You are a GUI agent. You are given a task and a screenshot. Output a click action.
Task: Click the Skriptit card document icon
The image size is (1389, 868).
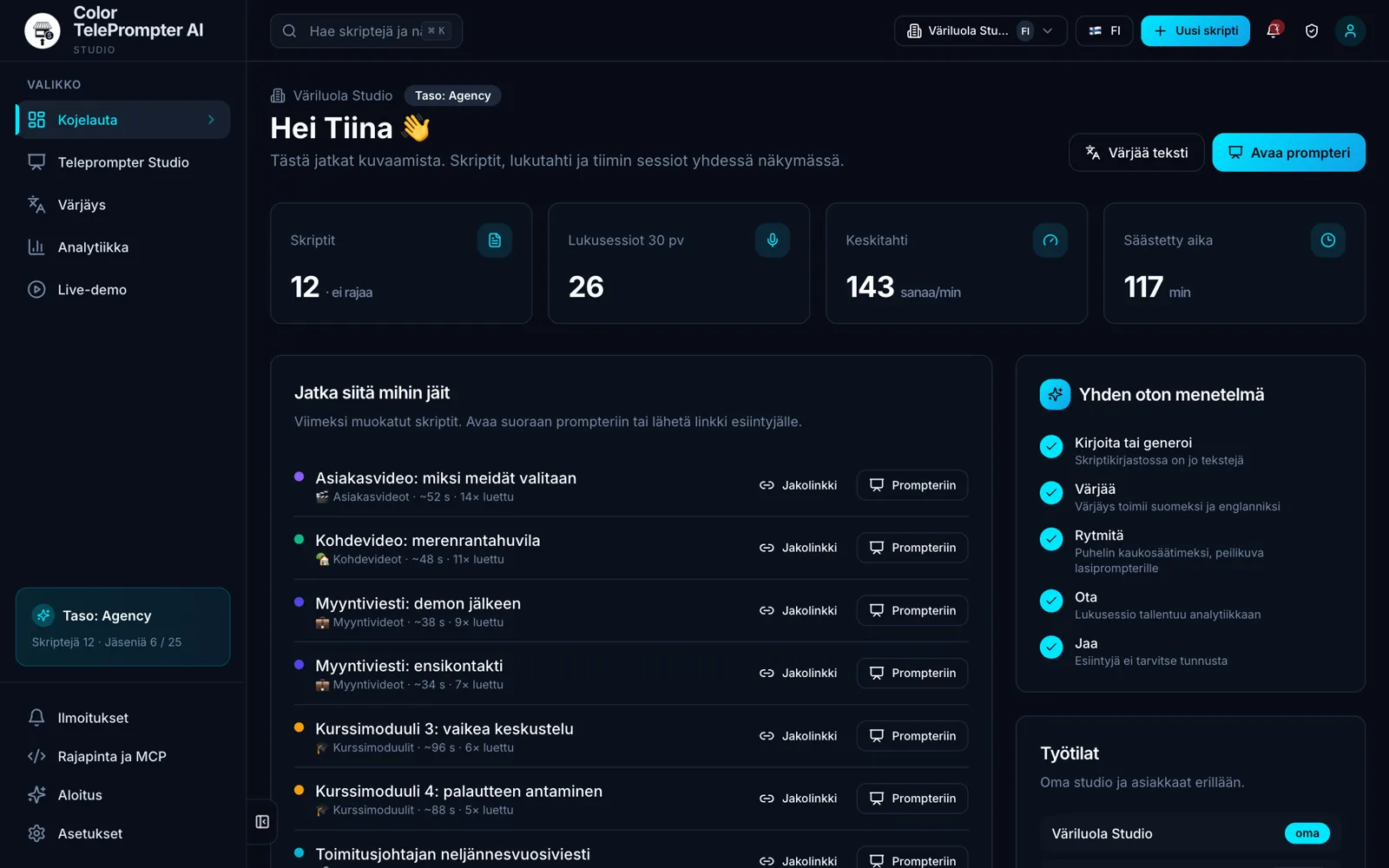click(495, 240)
